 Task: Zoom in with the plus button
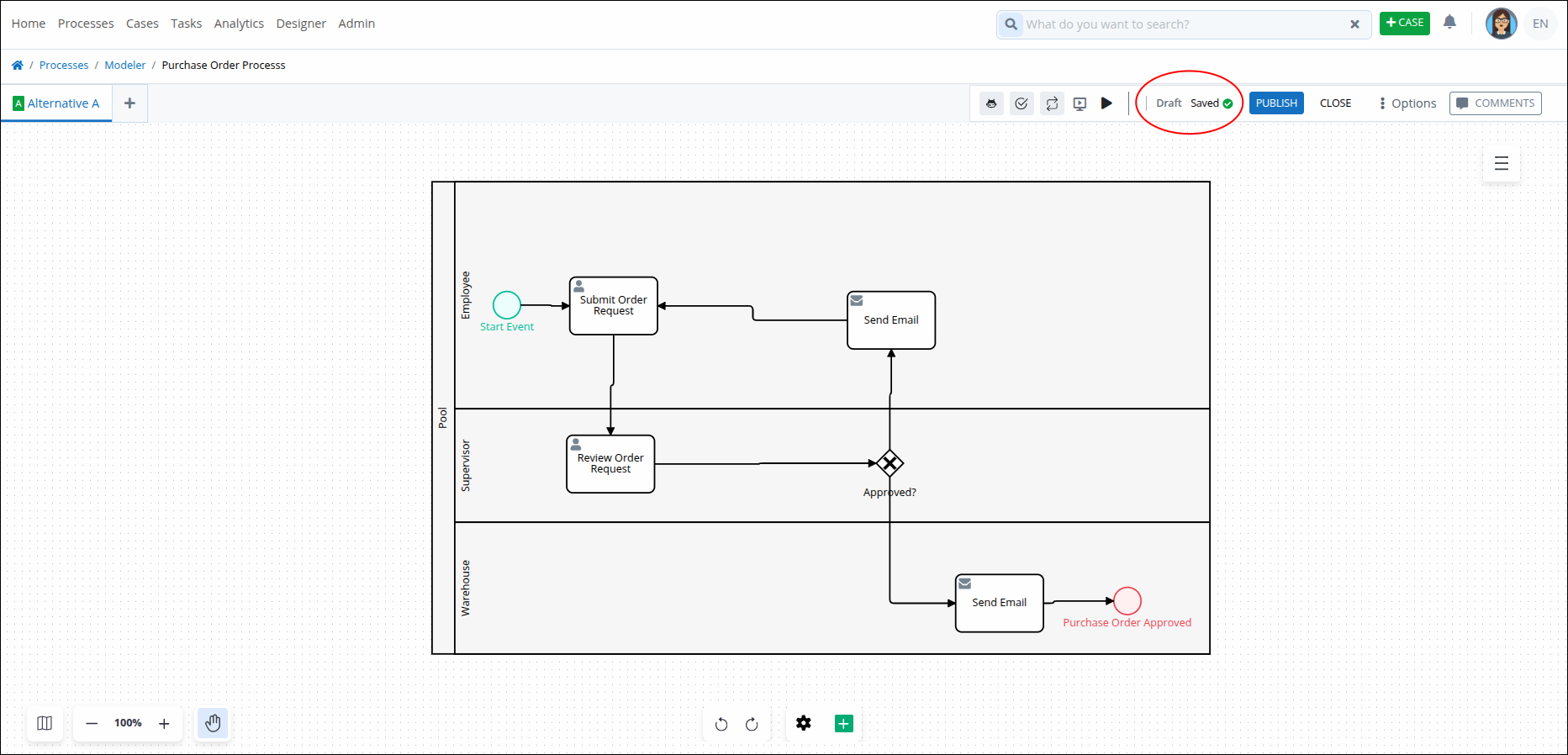[x=164, y=723]
